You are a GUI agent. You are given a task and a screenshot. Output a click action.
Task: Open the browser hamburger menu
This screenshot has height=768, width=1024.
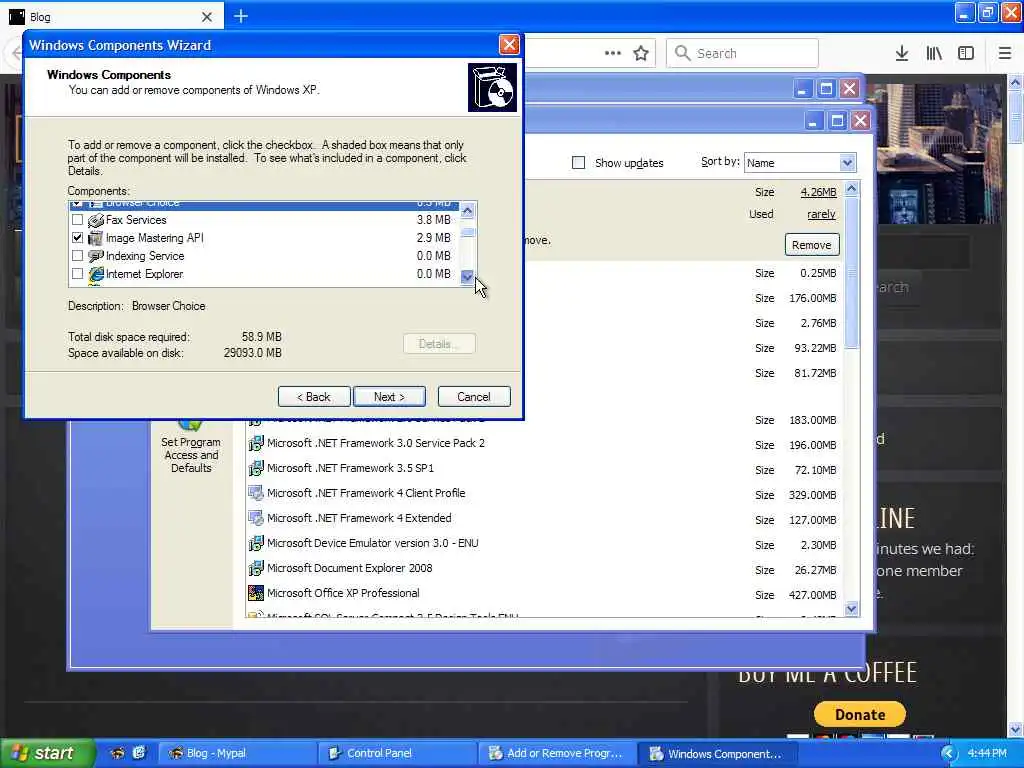pyautogui.click(x=1004, y=53)
